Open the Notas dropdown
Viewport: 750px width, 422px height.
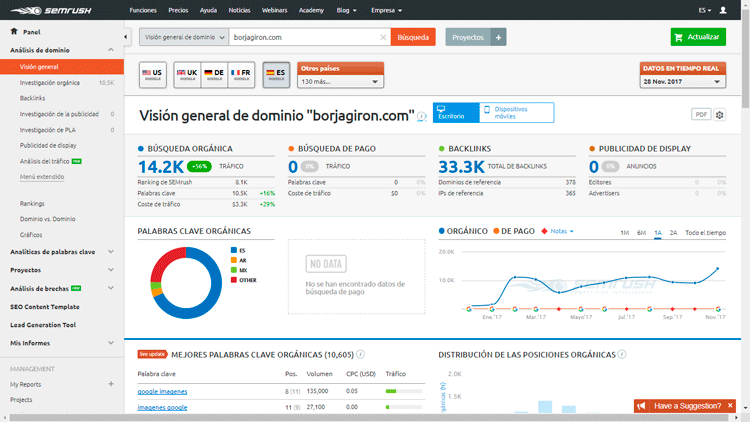pos(562,231)
